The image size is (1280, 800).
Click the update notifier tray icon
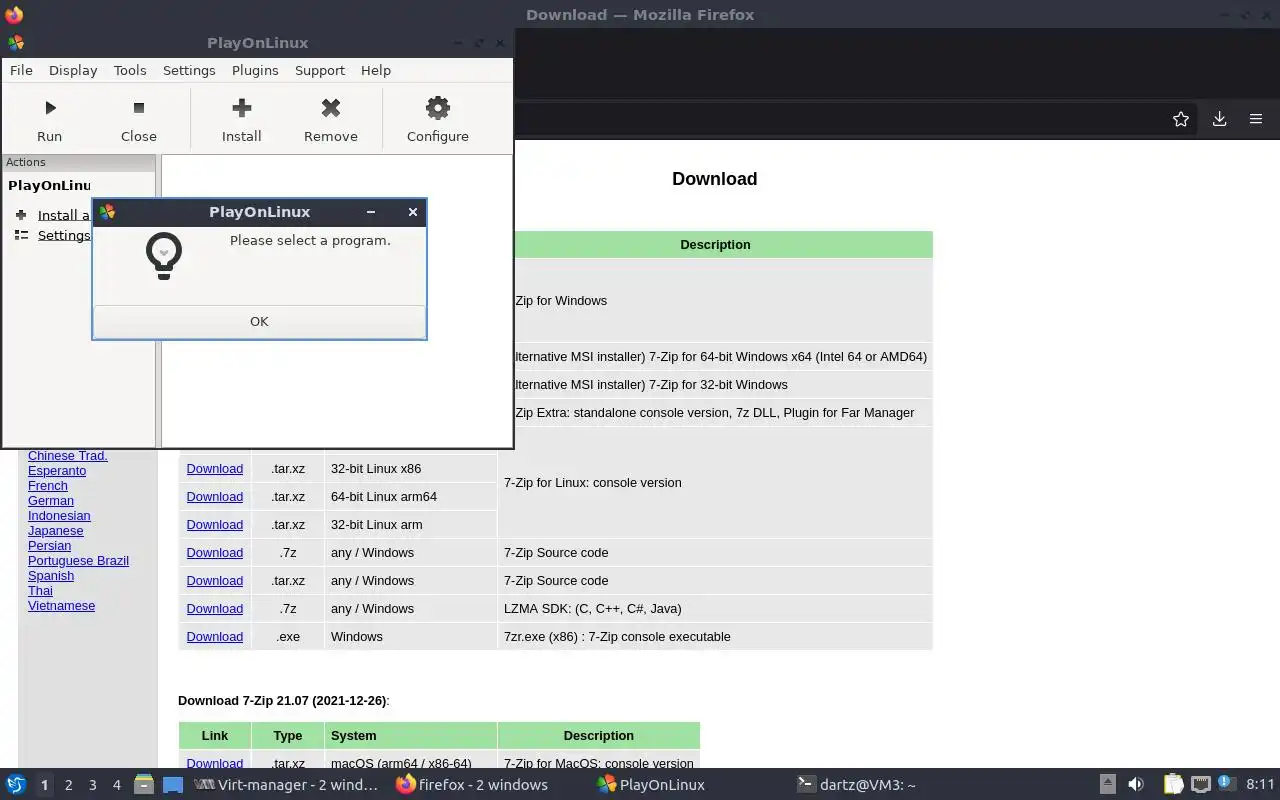pos(1224,784)
